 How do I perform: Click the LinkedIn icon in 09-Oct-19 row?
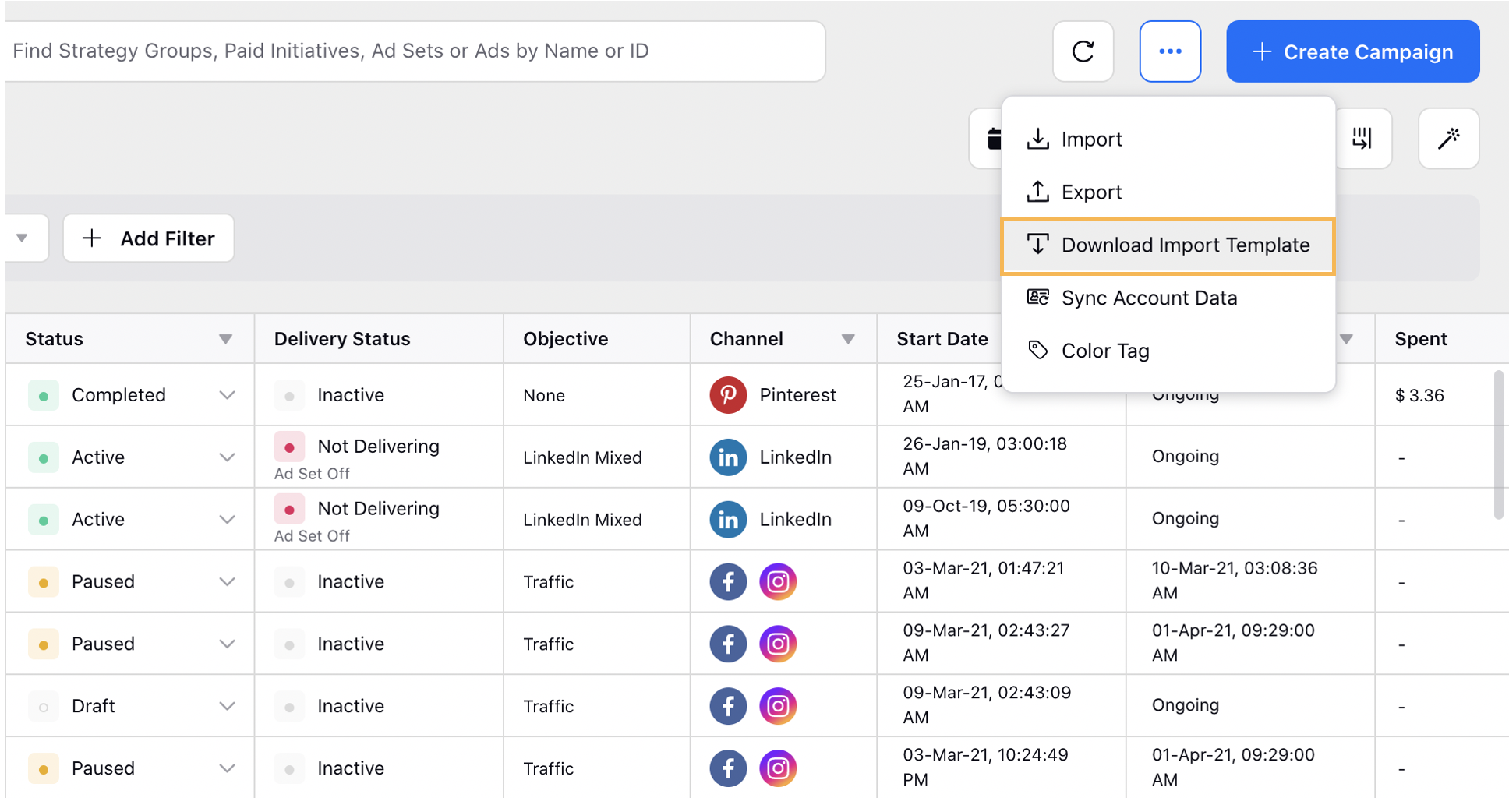point(728,520)
